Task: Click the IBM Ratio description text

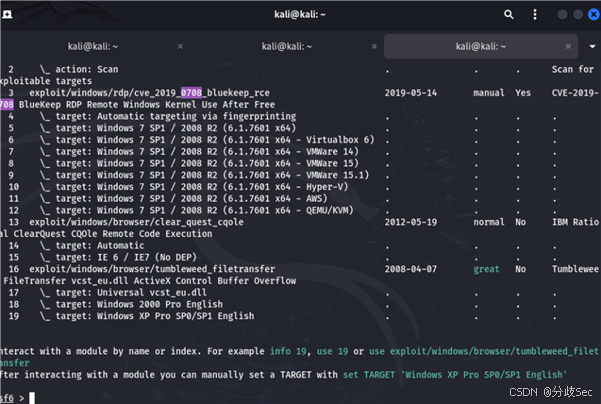Action: [575, 222]
